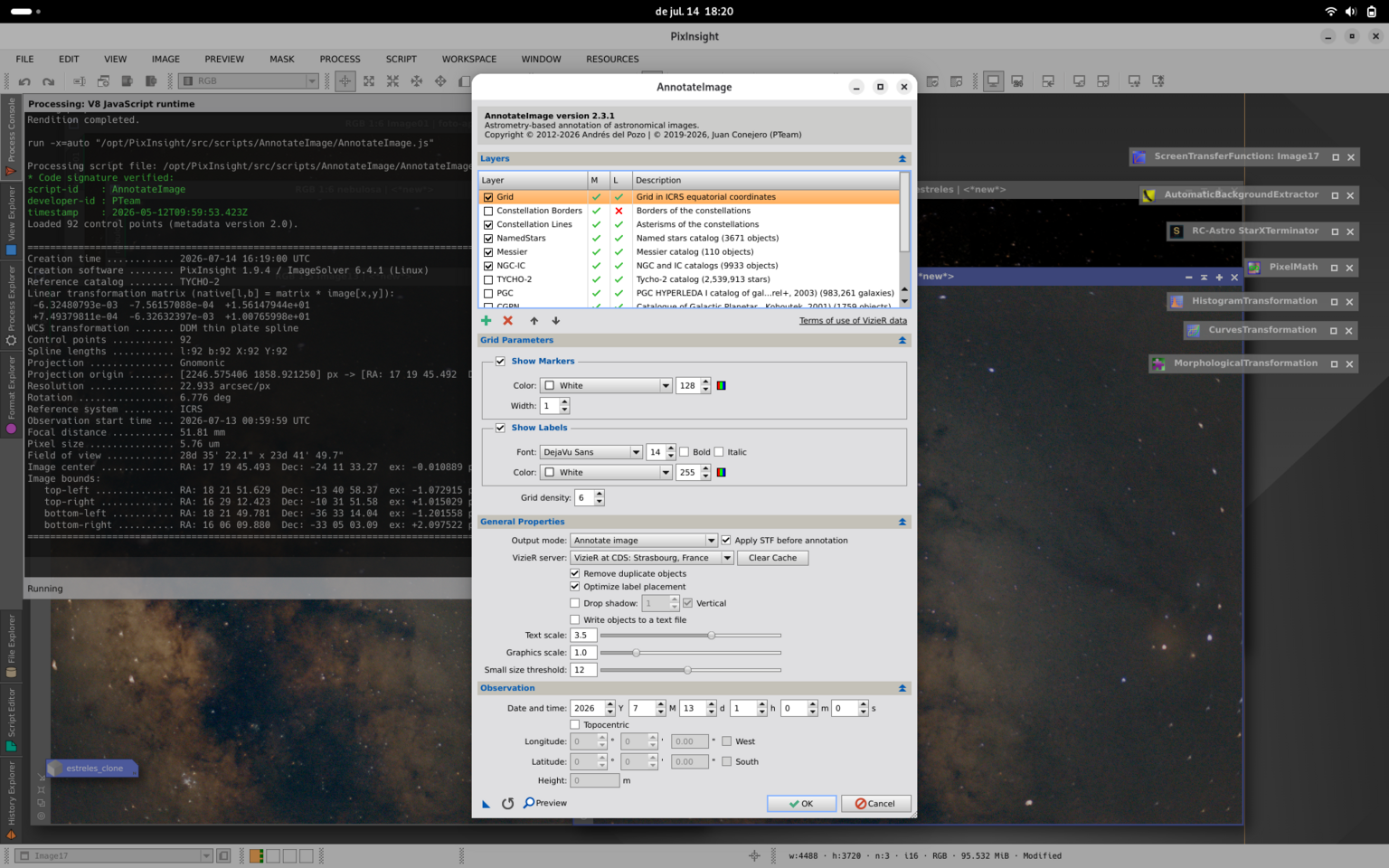Screen dimensions: 1389x868
Task: Toggle the Show Labels checkbox
Action: (500, 428)
